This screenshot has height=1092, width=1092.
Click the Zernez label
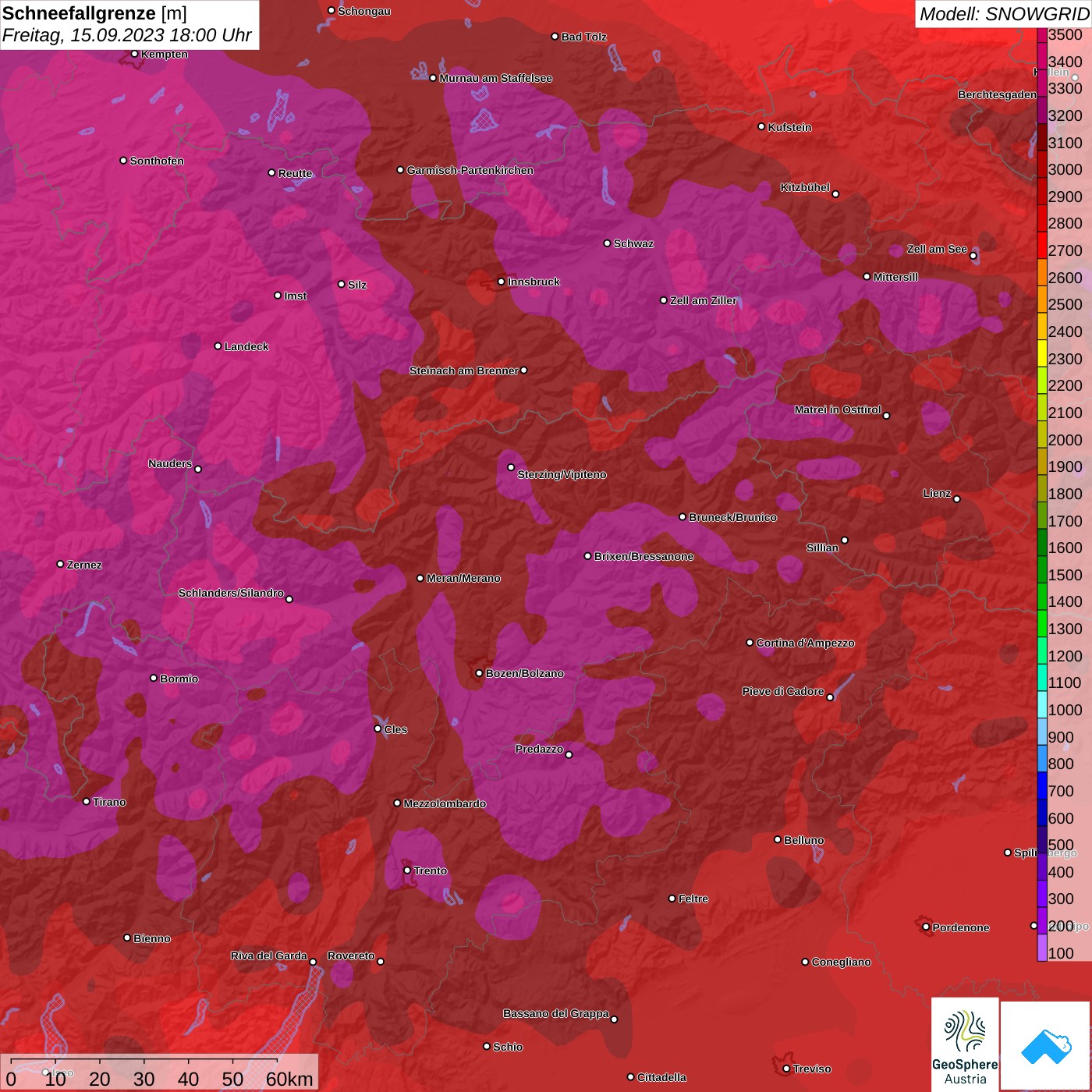coord(84,565)
